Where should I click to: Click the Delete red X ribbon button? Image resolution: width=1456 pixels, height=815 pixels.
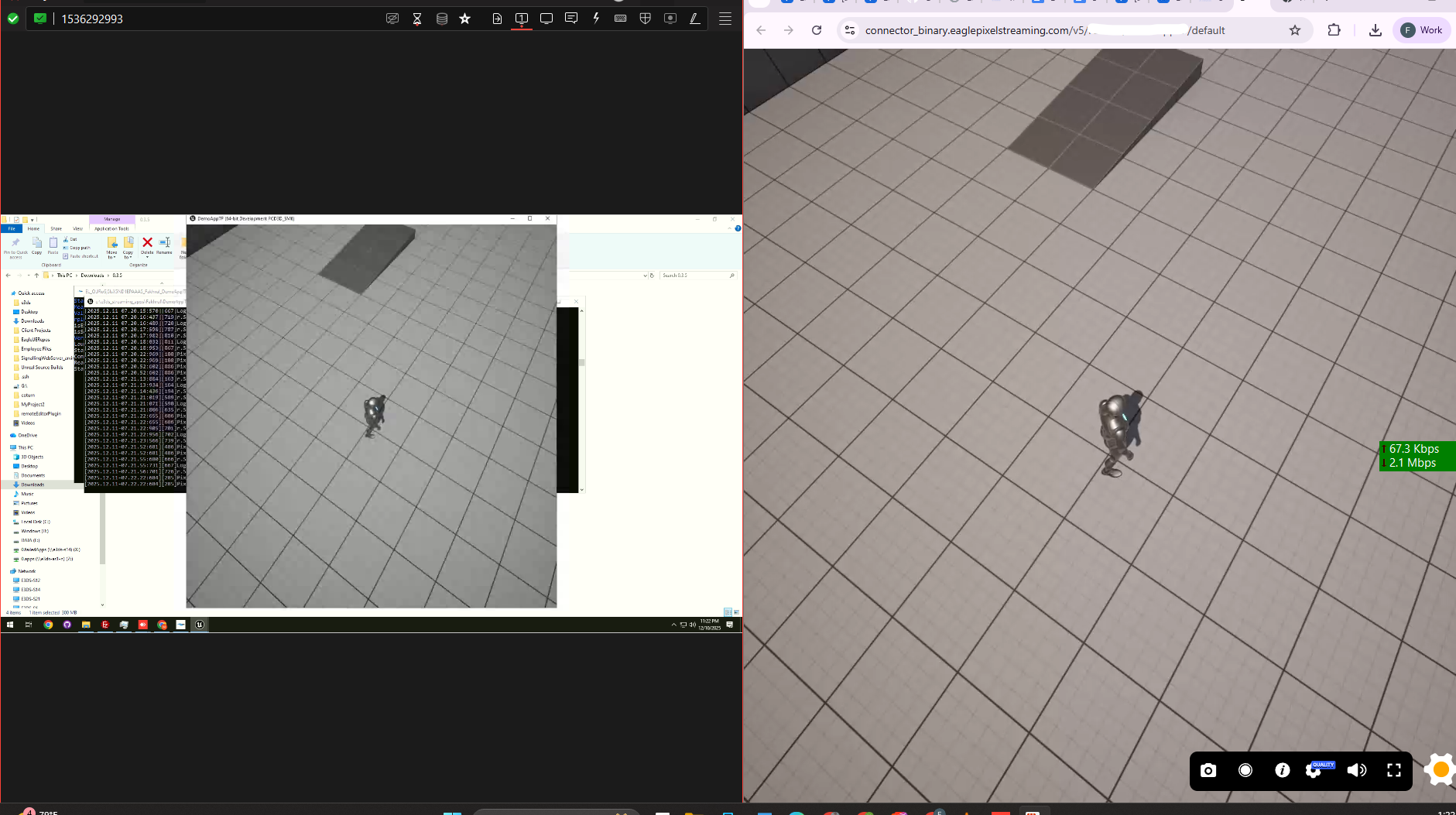pyautogui.click(x=147, y=245)
